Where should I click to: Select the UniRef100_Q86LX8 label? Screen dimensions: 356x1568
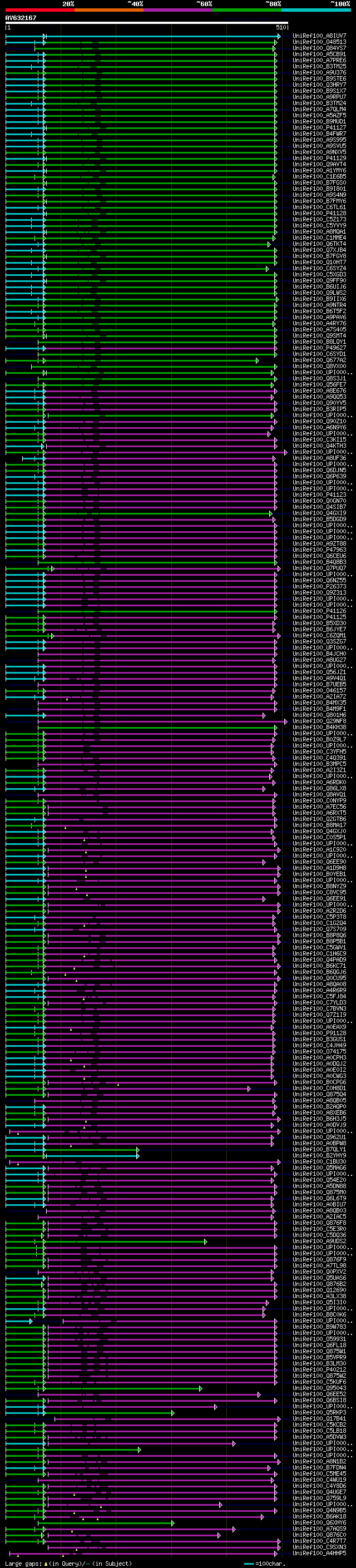click(319, 788)
